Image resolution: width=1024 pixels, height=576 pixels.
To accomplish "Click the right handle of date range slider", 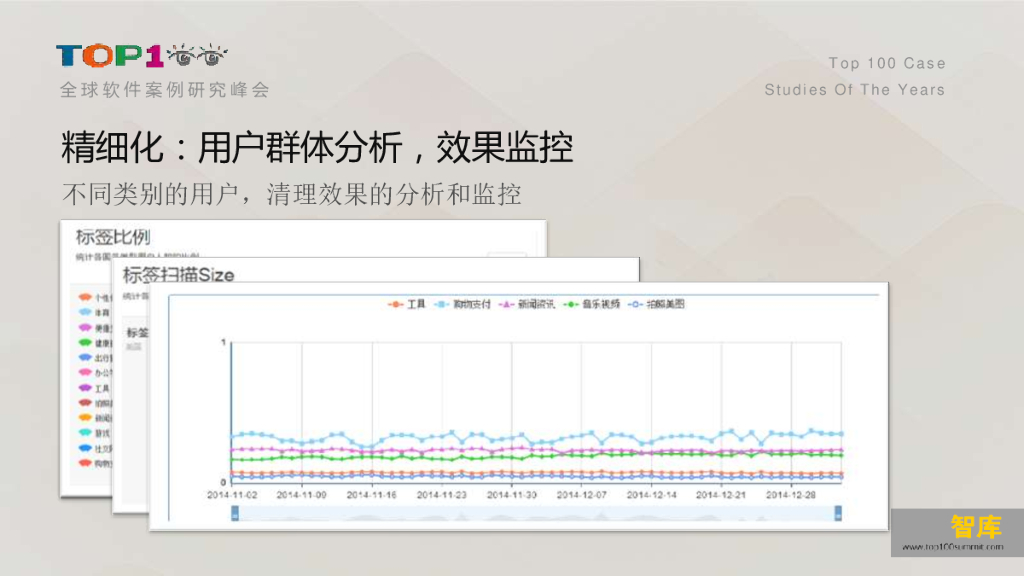I will pos(838,513).
